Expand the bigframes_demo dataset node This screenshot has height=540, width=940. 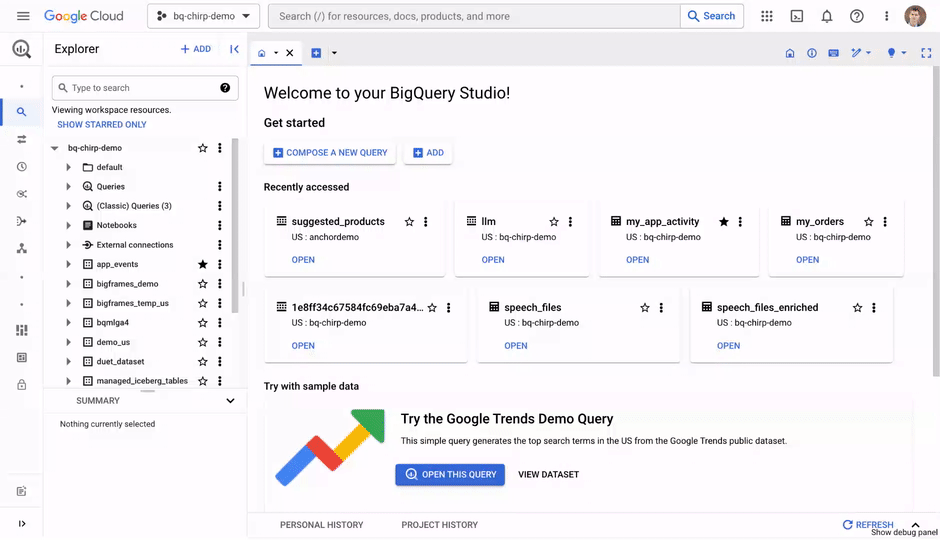(68, 284)
